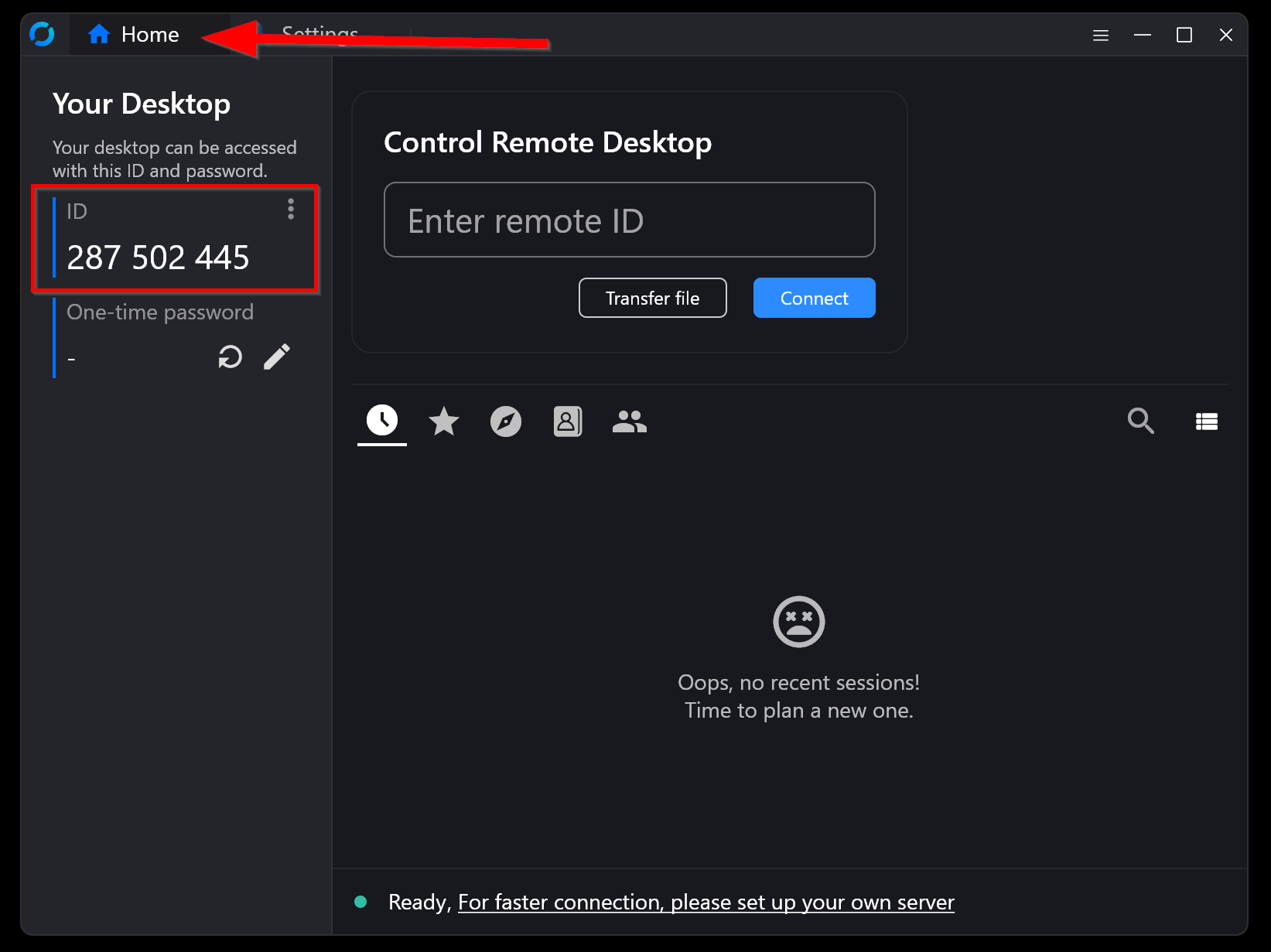Switch to the Home tab
Viewport: 1271px width, 952px height.
(x=134, y=35)
